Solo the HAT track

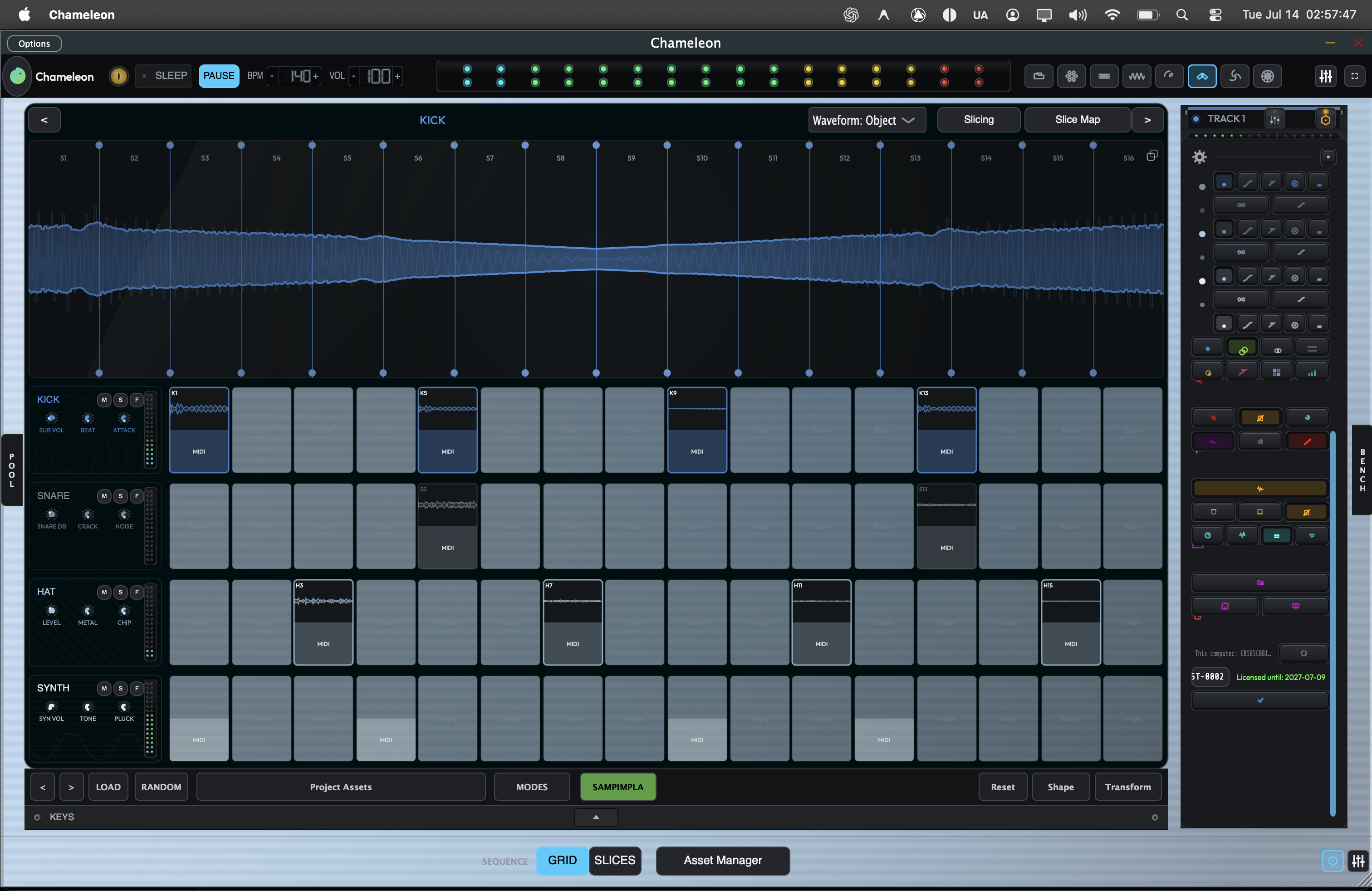121,592
